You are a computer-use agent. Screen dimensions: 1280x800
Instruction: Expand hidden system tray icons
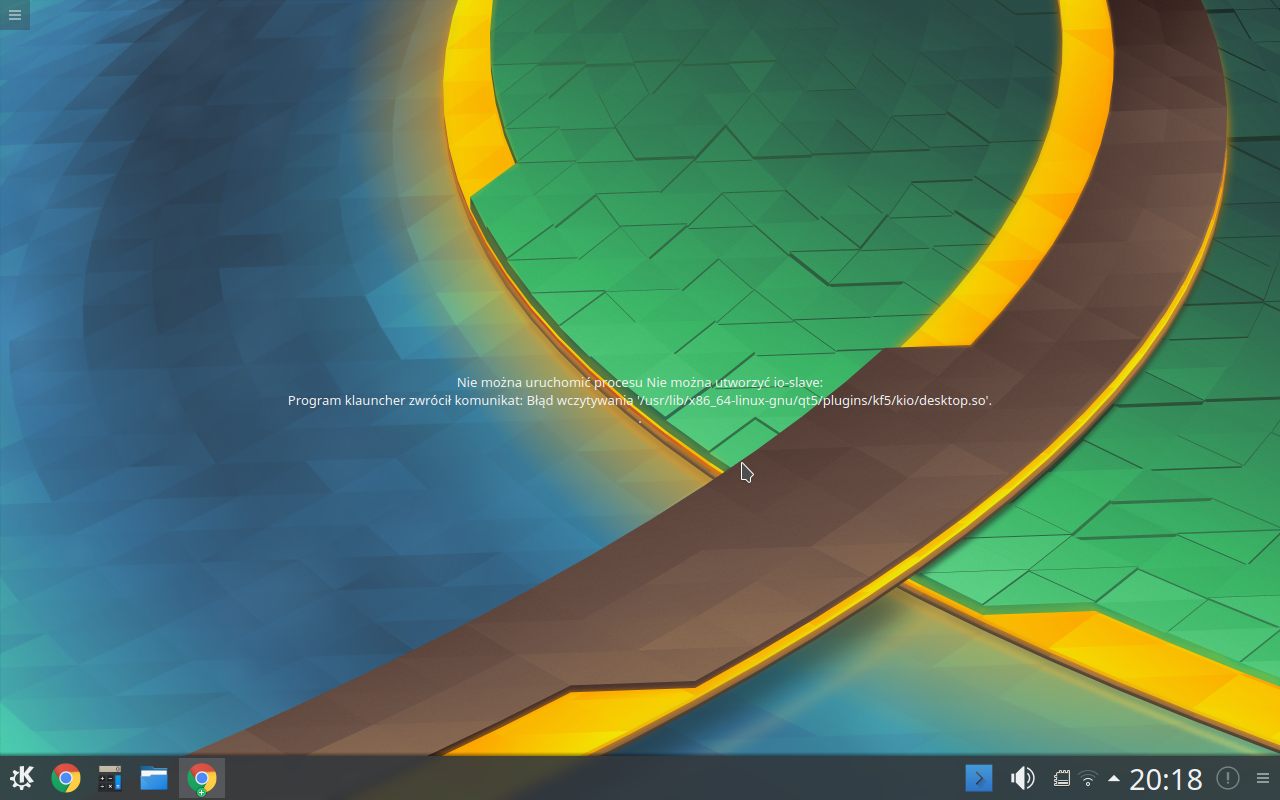coord(1114,778)
